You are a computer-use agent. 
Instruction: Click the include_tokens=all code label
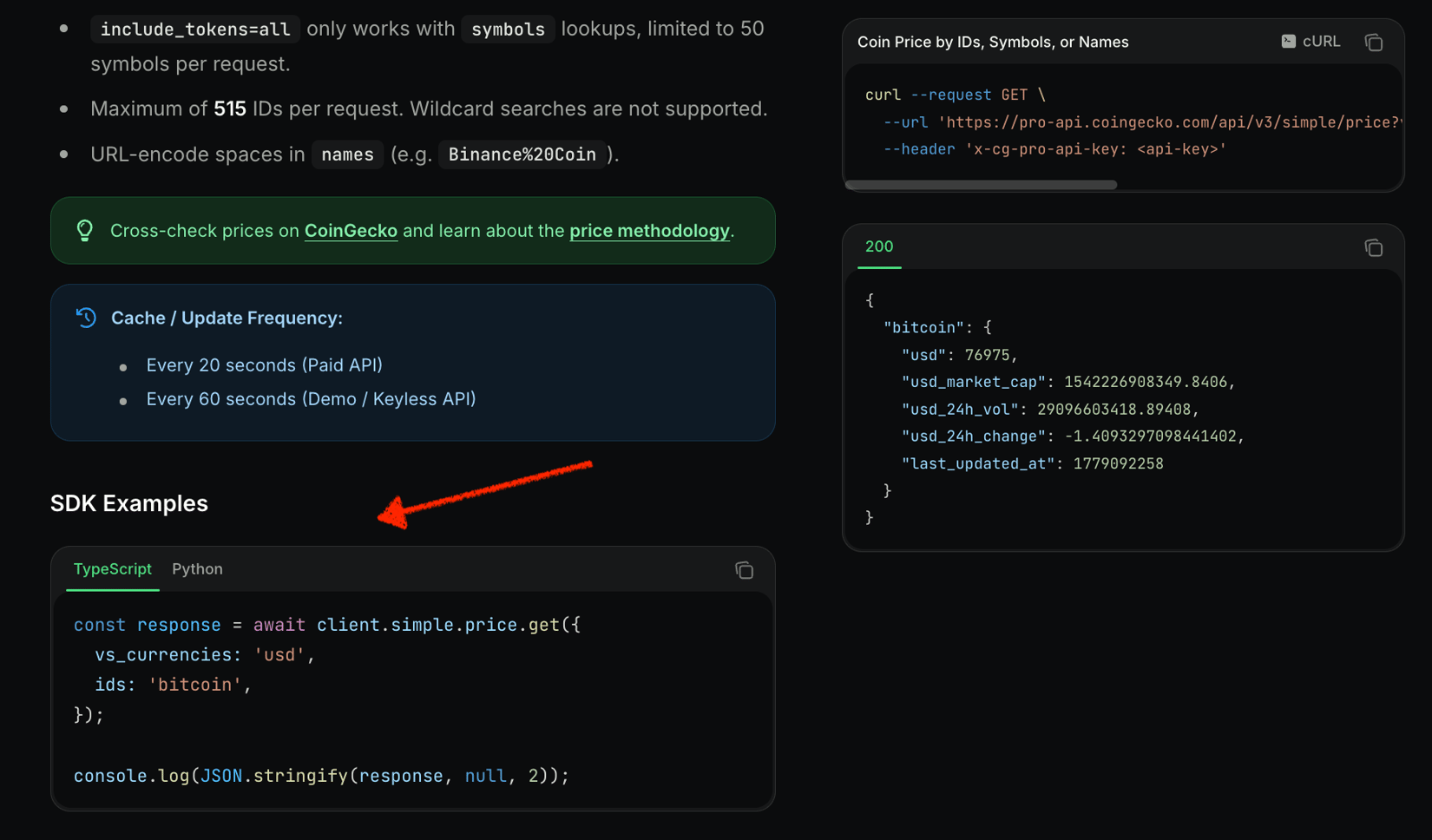coord(195,29)
